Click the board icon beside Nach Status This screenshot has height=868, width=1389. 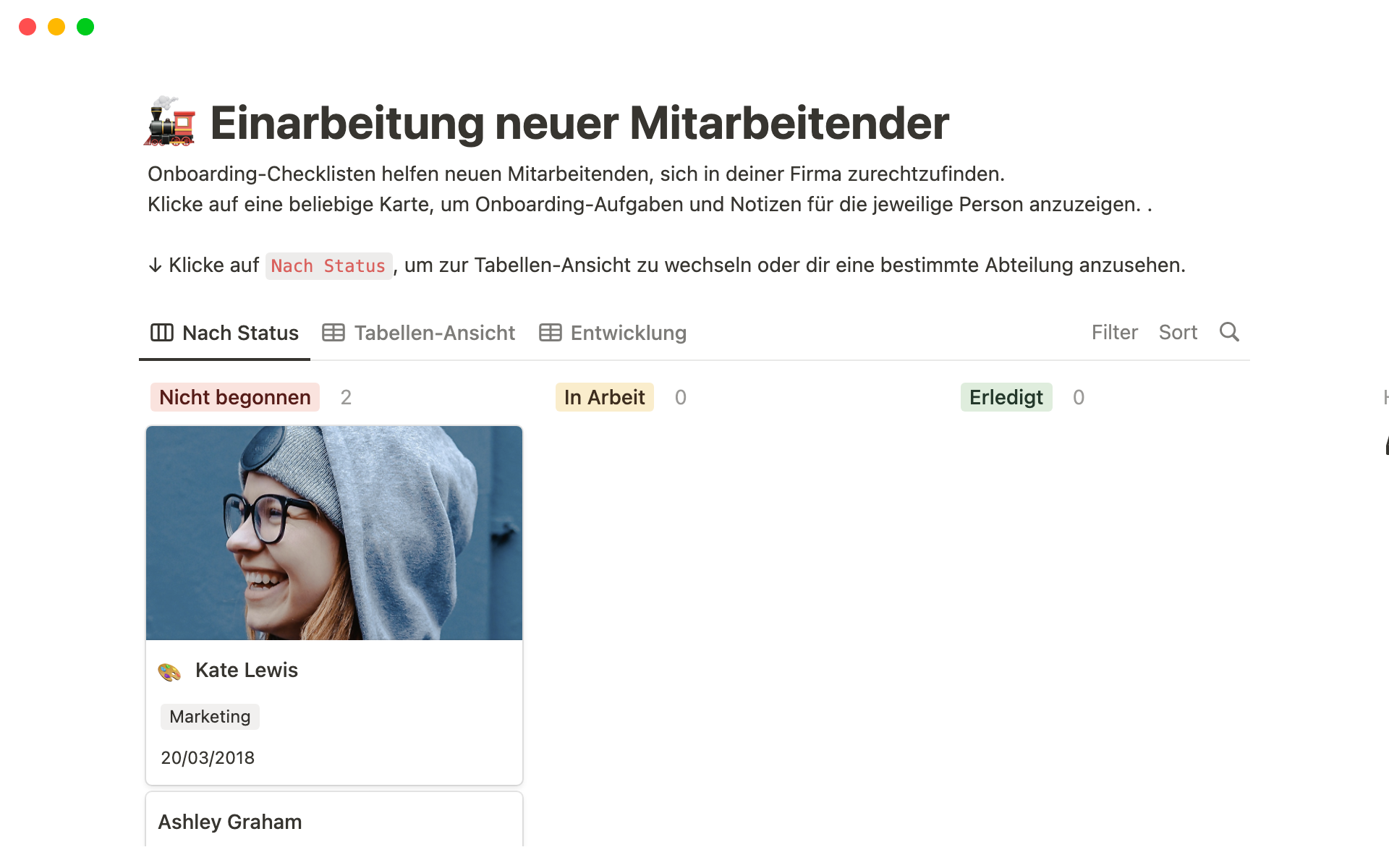tap(162, 333)
